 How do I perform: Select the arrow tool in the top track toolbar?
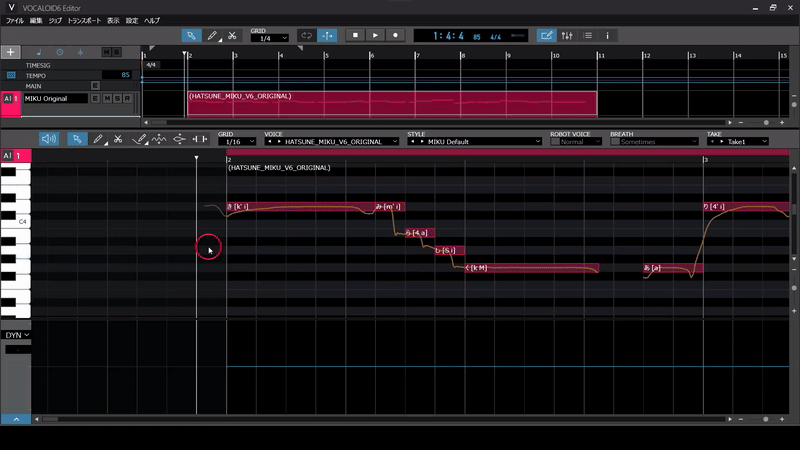coord(191,36)
